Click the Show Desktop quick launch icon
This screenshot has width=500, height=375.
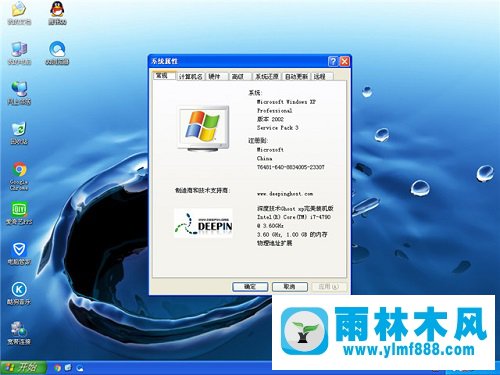pos(68,368)
